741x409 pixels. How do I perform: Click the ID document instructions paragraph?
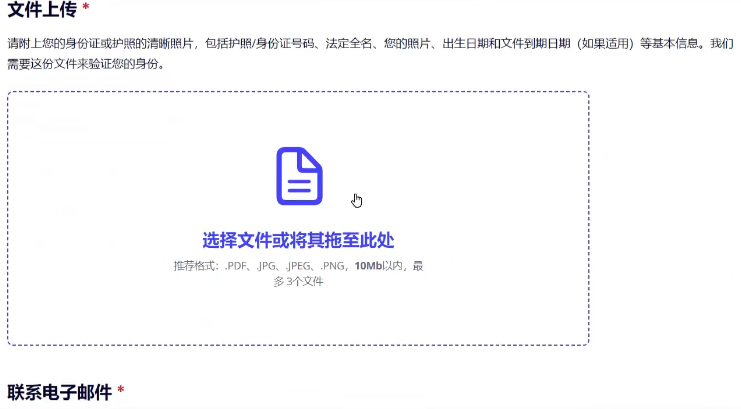[370, 53]
